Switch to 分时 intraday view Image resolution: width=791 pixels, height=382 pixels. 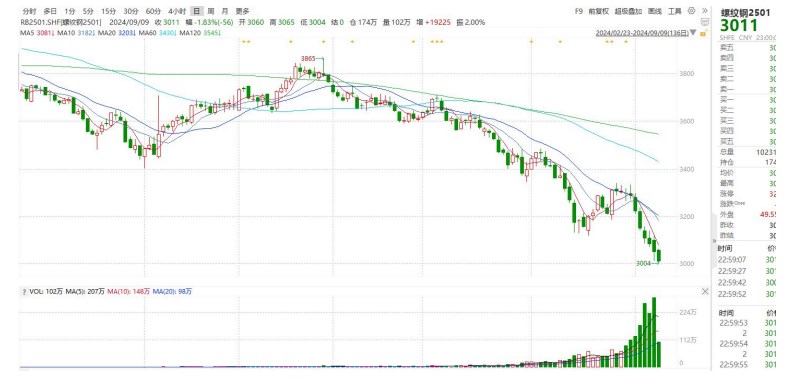[x=30, y=11]
